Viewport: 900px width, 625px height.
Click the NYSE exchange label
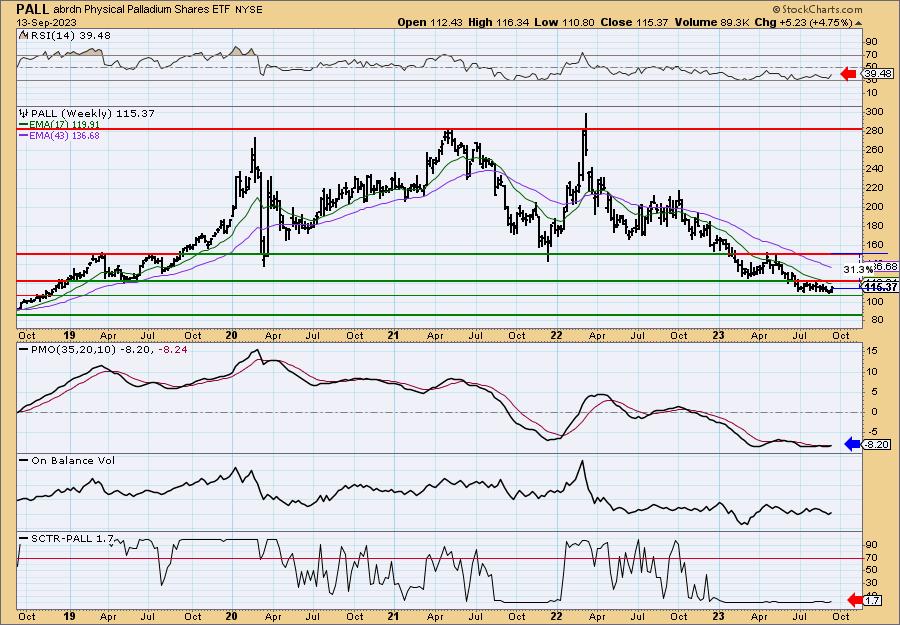click(249, 9)
